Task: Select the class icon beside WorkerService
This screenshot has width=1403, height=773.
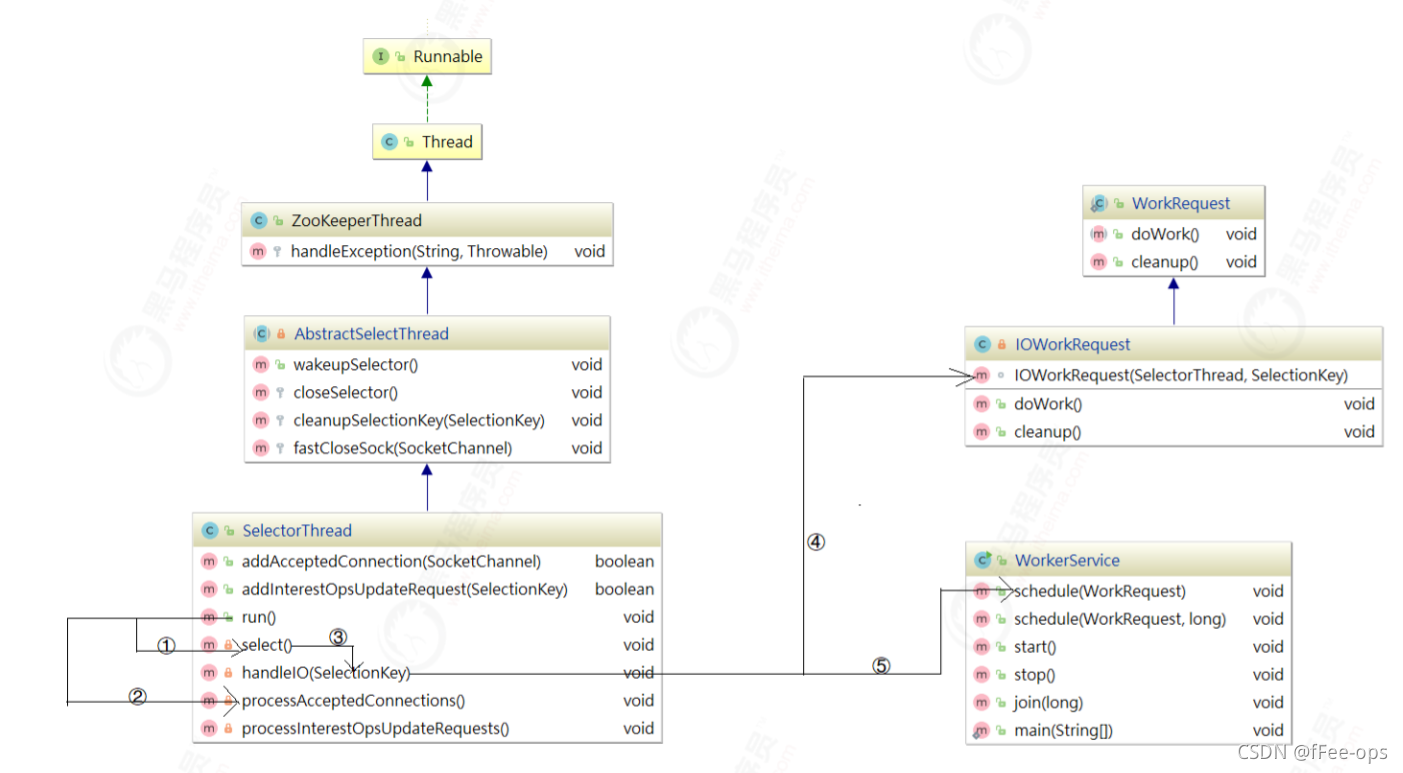Action: 983,561
